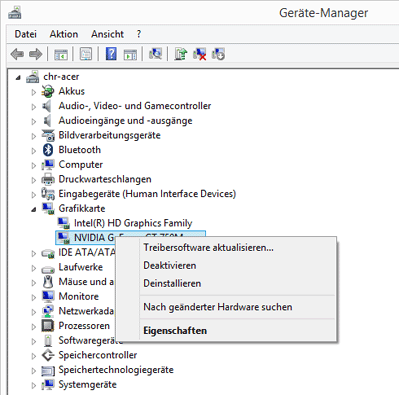The height and width of the screenshot is (395, 399).
Task: Collapse the chr-acer root node
Action: [18, 78]
